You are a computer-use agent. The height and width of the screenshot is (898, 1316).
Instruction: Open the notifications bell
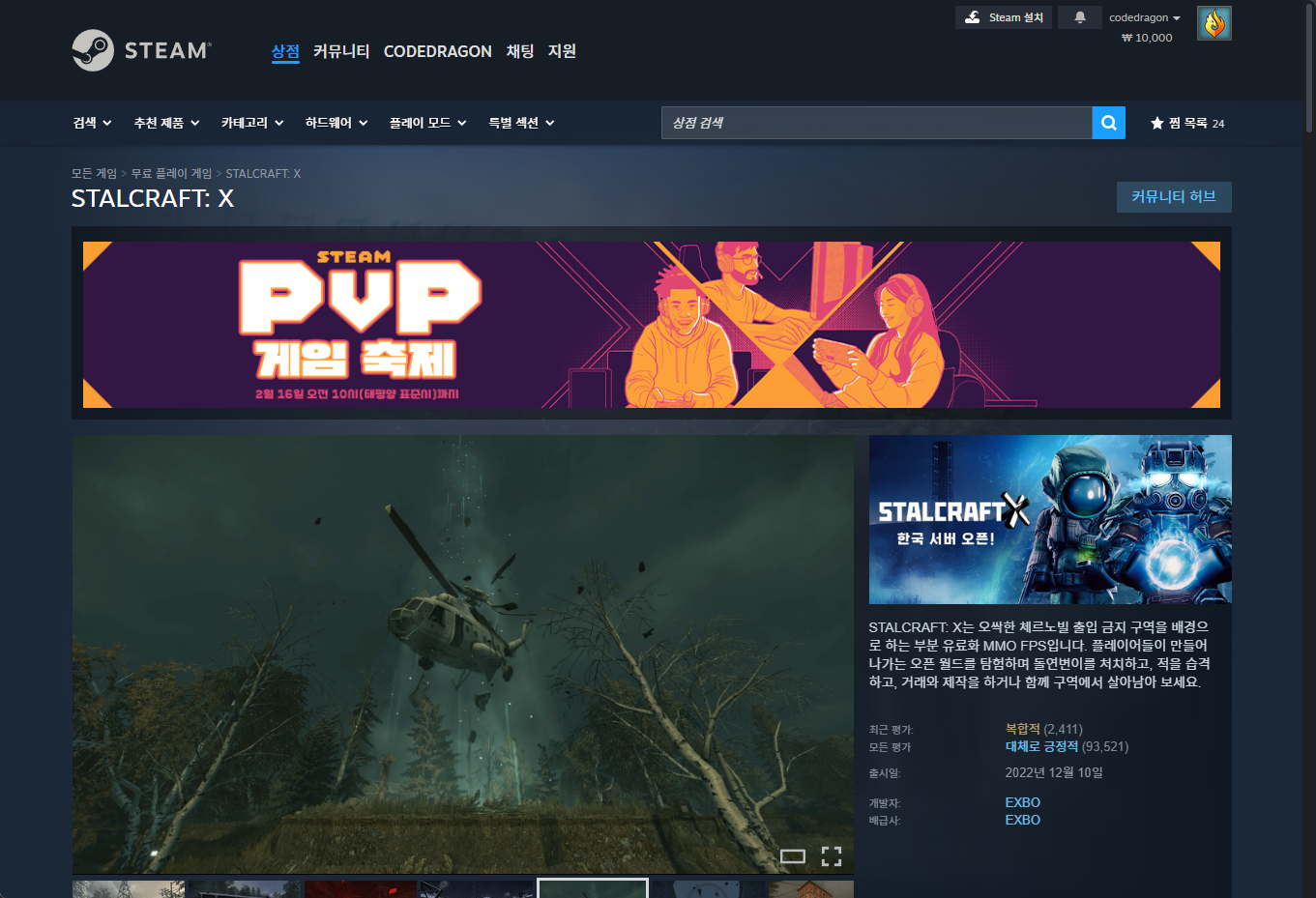[x=1079, y=17]
